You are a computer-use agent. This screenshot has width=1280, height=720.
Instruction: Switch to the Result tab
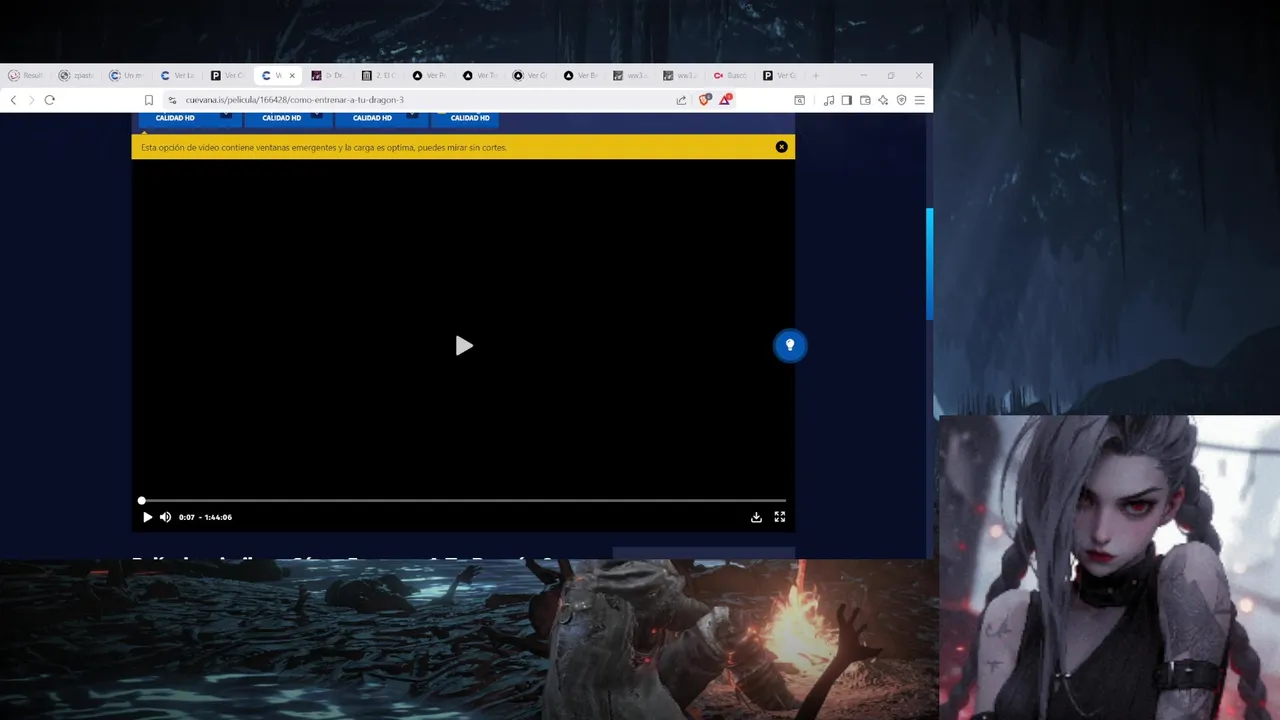click(x=26, y=75)
